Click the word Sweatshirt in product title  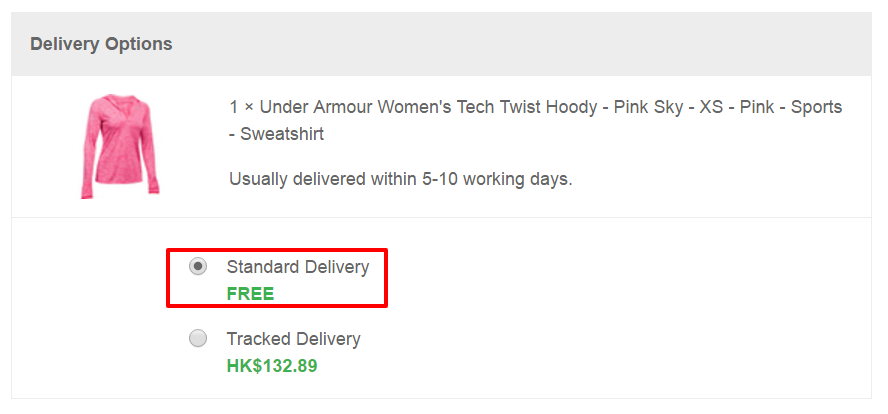282,134
